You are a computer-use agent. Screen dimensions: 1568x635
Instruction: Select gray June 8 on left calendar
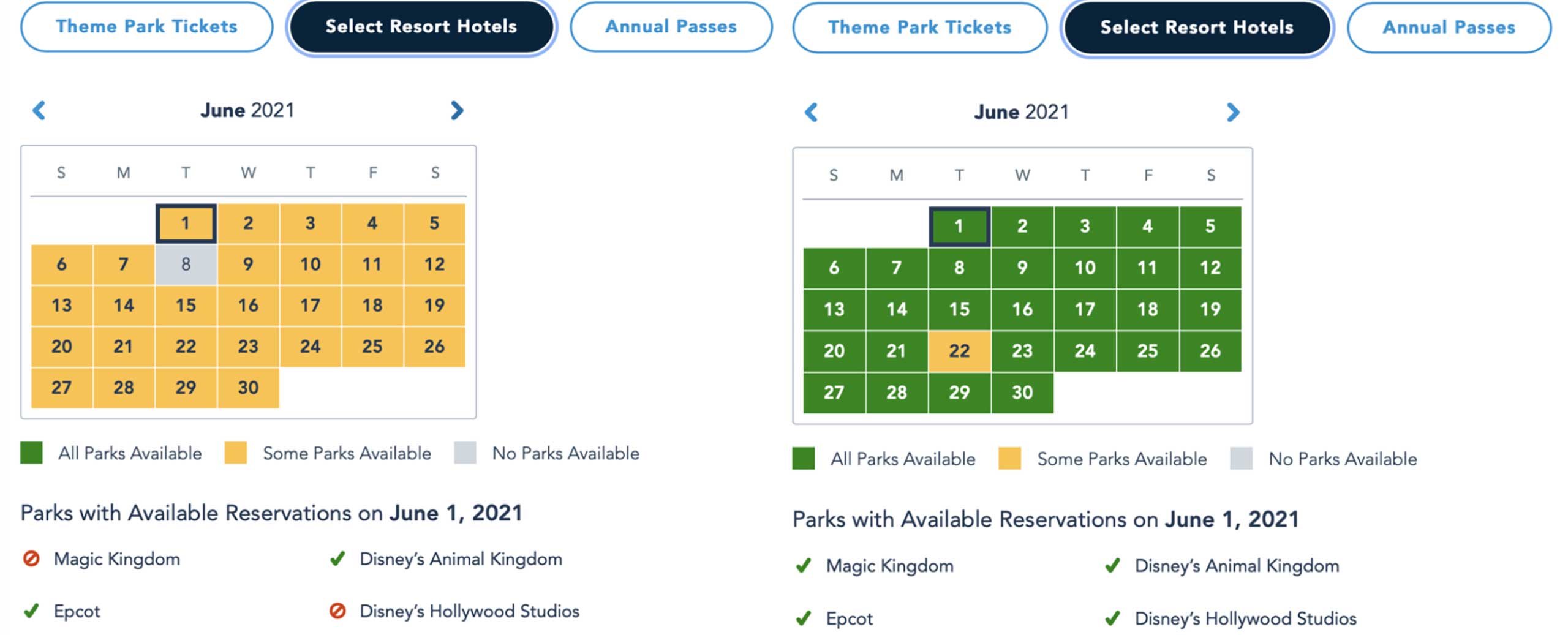186,265
